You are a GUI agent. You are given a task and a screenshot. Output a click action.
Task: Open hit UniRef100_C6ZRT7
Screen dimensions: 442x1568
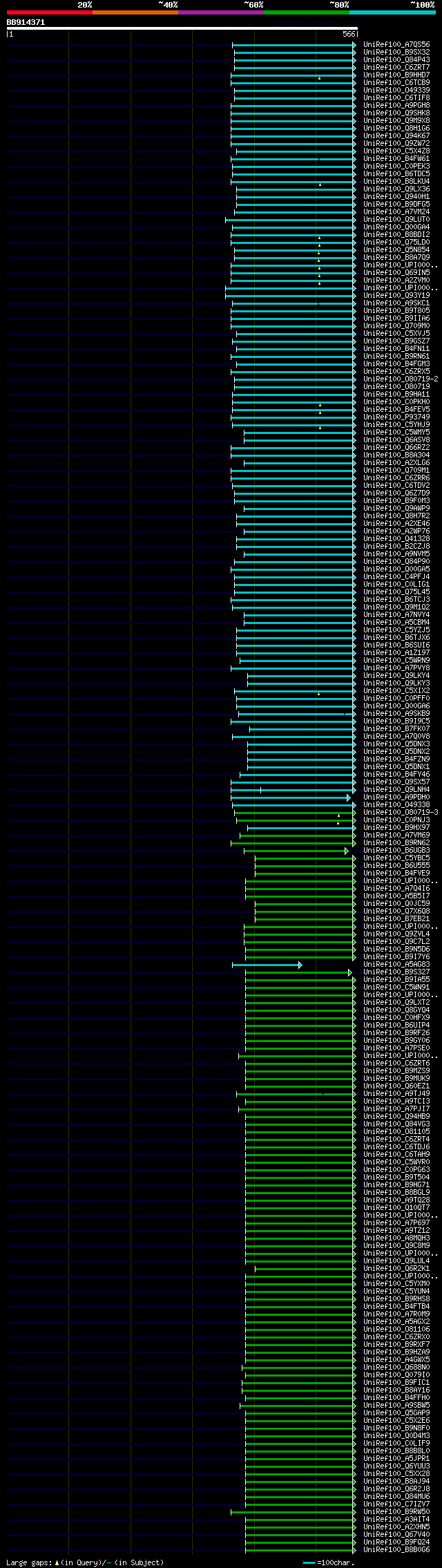coord(396,68)
